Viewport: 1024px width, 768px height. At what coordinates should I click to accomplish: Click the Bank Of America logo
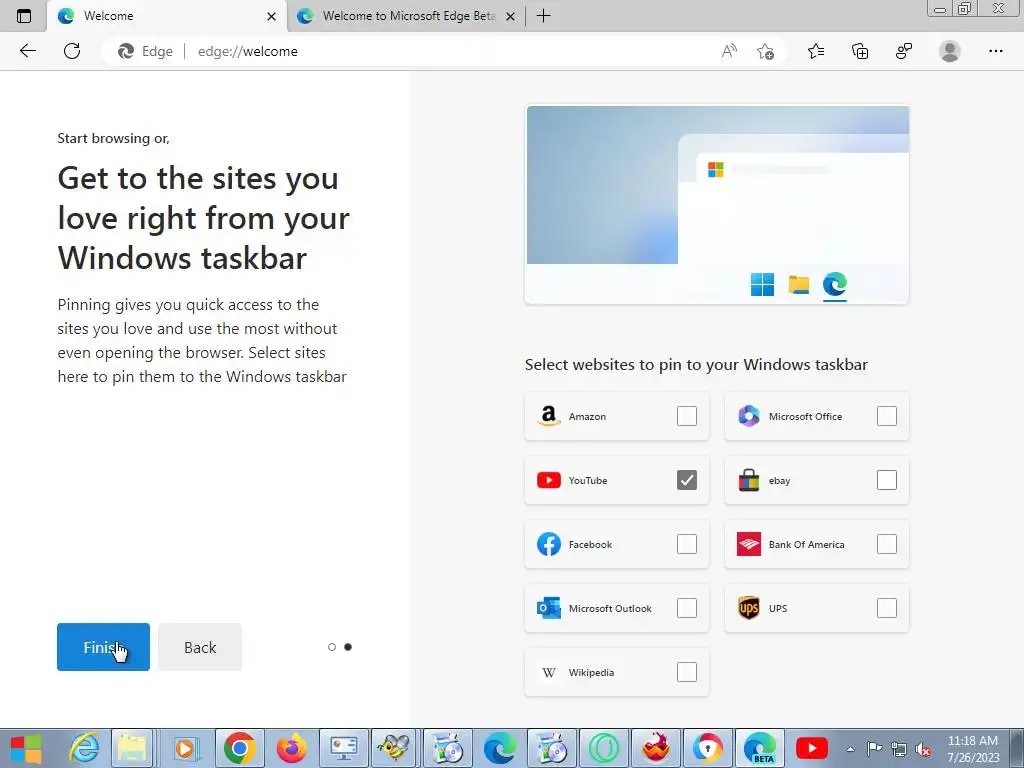[x=748, y=544]
